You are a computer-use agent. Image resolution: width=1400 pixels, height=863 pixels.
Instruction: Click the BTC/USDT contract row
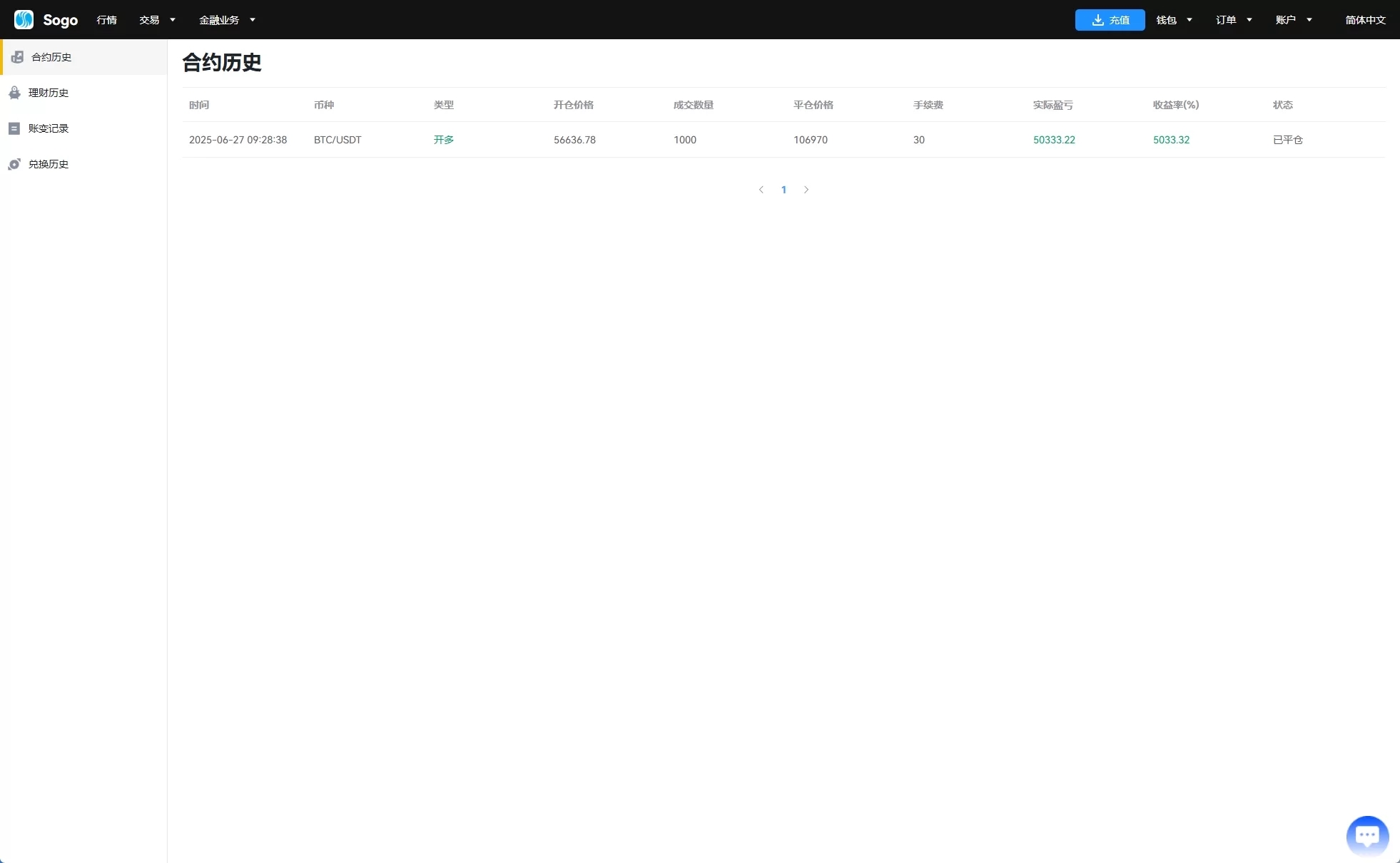pos(338,140)
